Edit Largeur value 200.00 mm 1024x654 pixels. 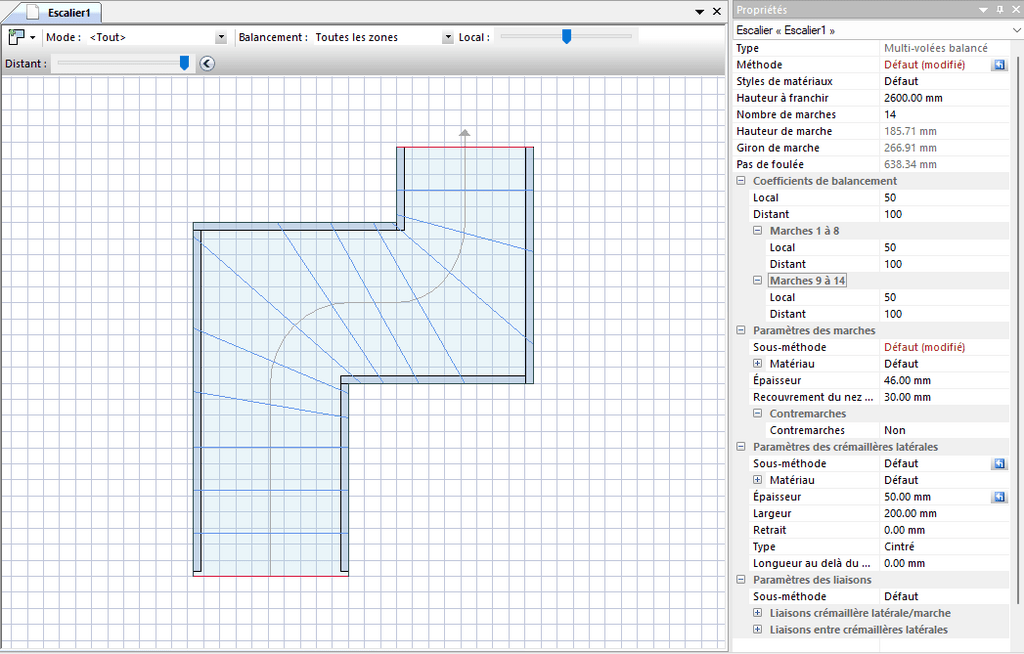pos(944,513)
